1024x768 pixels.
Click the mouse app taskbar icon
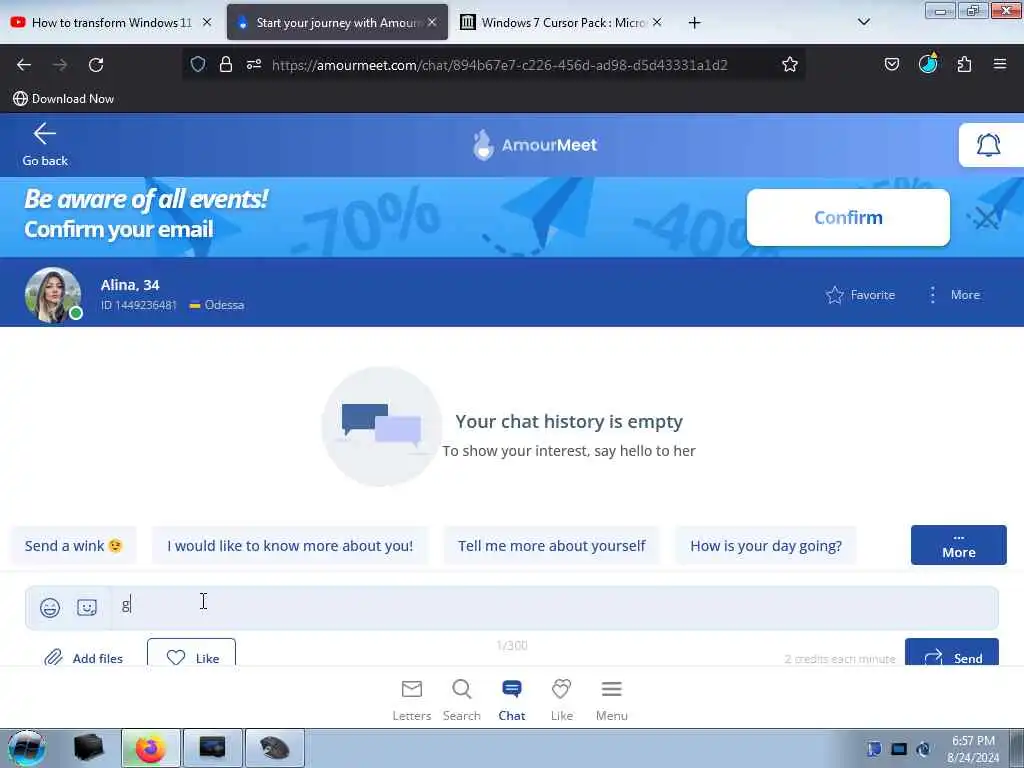[274, 748]
